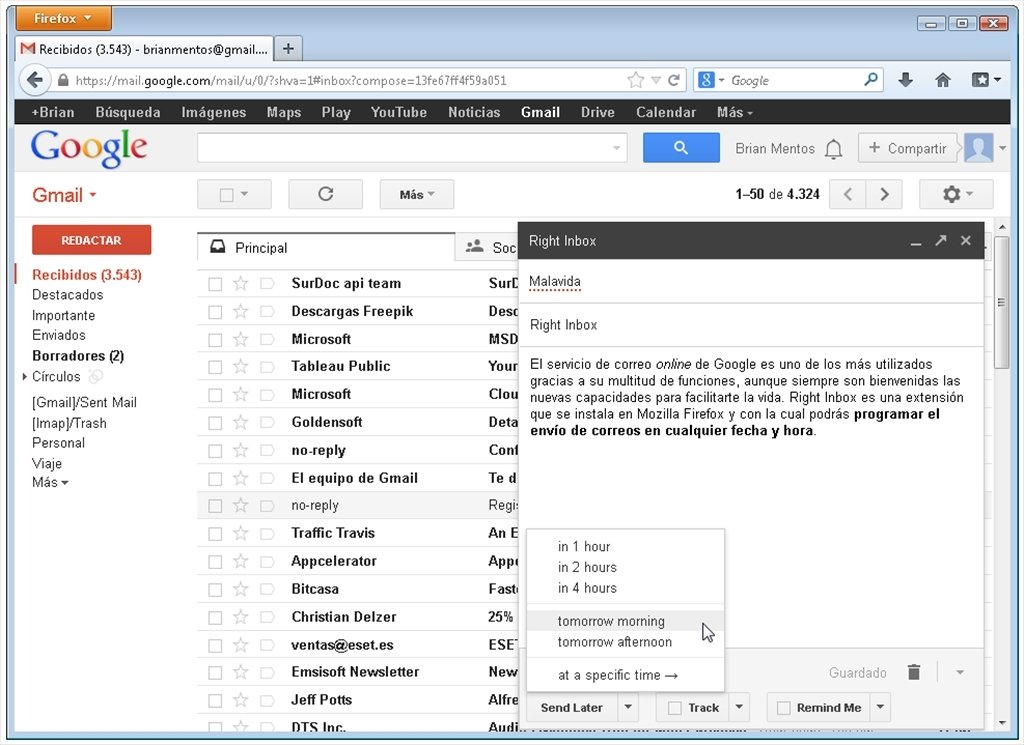
Task: Check the Christian Delzer message
Action: tap(215, 618)
